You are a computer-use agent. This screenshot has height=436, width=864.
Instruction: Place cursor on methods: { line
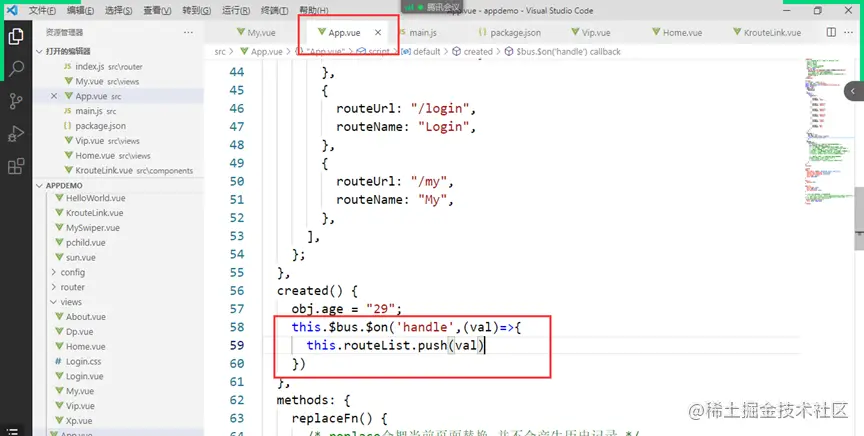point(313,400)
